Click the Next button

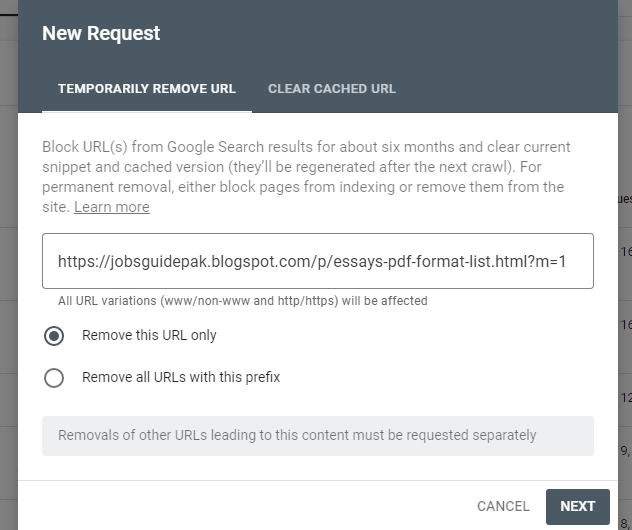577,506
